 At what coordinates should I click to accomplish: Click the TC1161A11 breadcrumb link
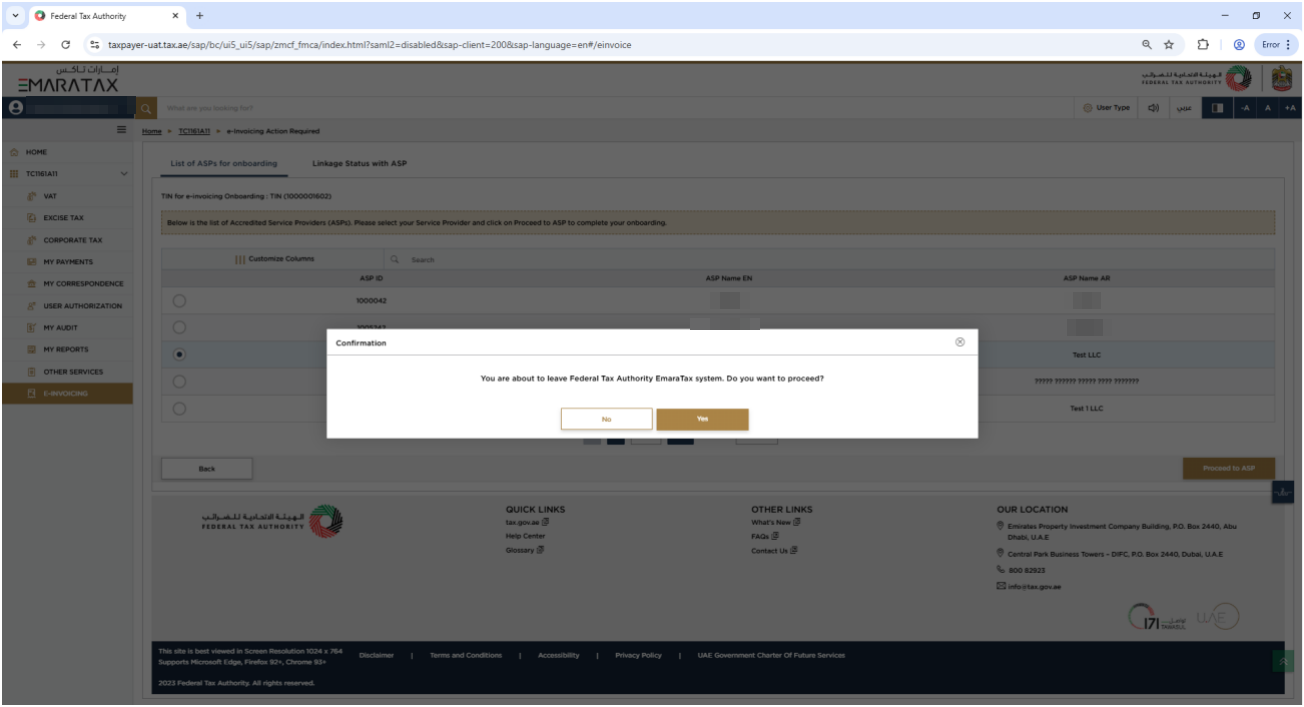point(193,131)
